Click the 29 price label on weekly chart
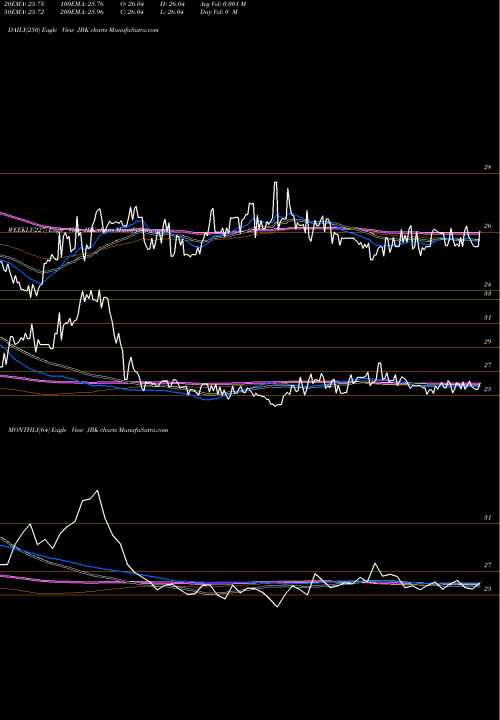The height and width of the screenshot is (720, 500). pos(488,342)
